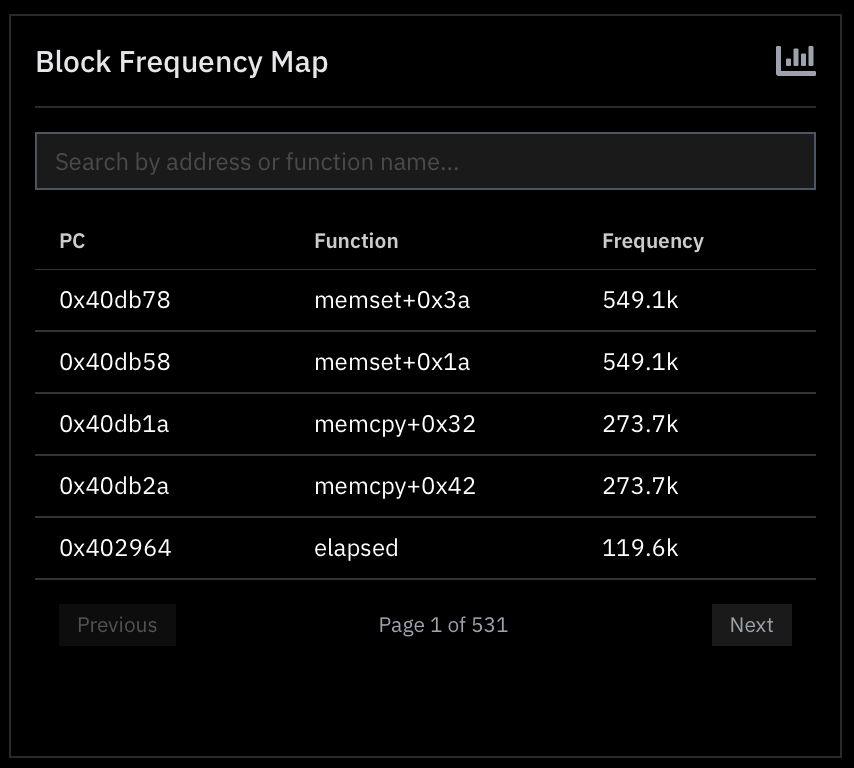The width and height of the screenshot is (854, 768).
Task: Go to the Next page
Action: coord(751,625)
